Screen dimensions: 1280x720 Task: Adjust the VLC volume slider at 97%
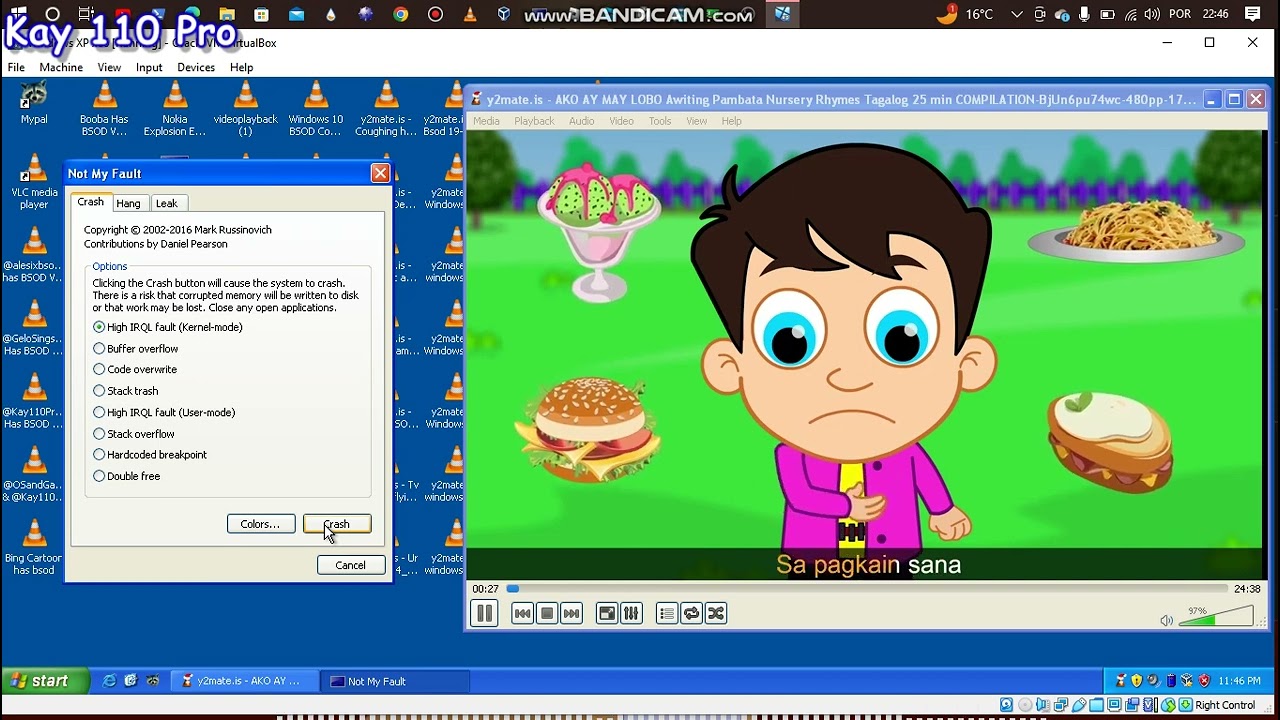click(1216, 617)
